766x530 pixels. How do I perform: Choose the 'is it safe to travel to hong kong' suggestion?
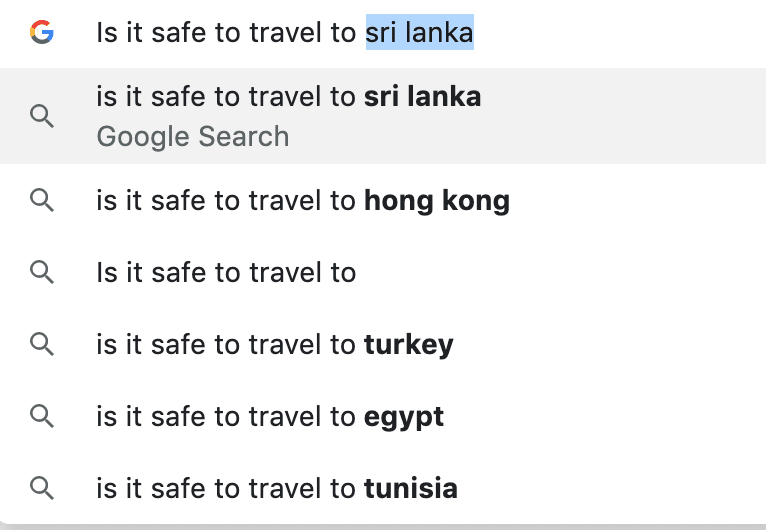[383, 201]
